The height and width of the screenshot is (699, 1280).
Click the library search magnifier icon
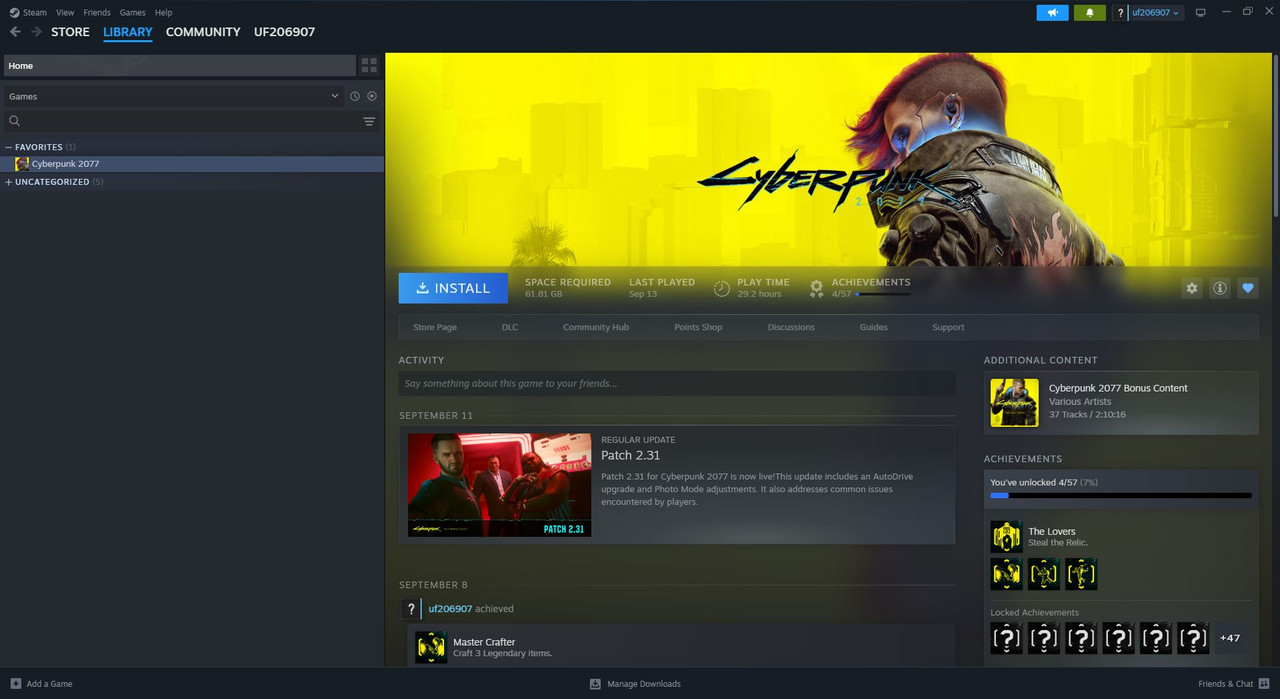[14, 121]
